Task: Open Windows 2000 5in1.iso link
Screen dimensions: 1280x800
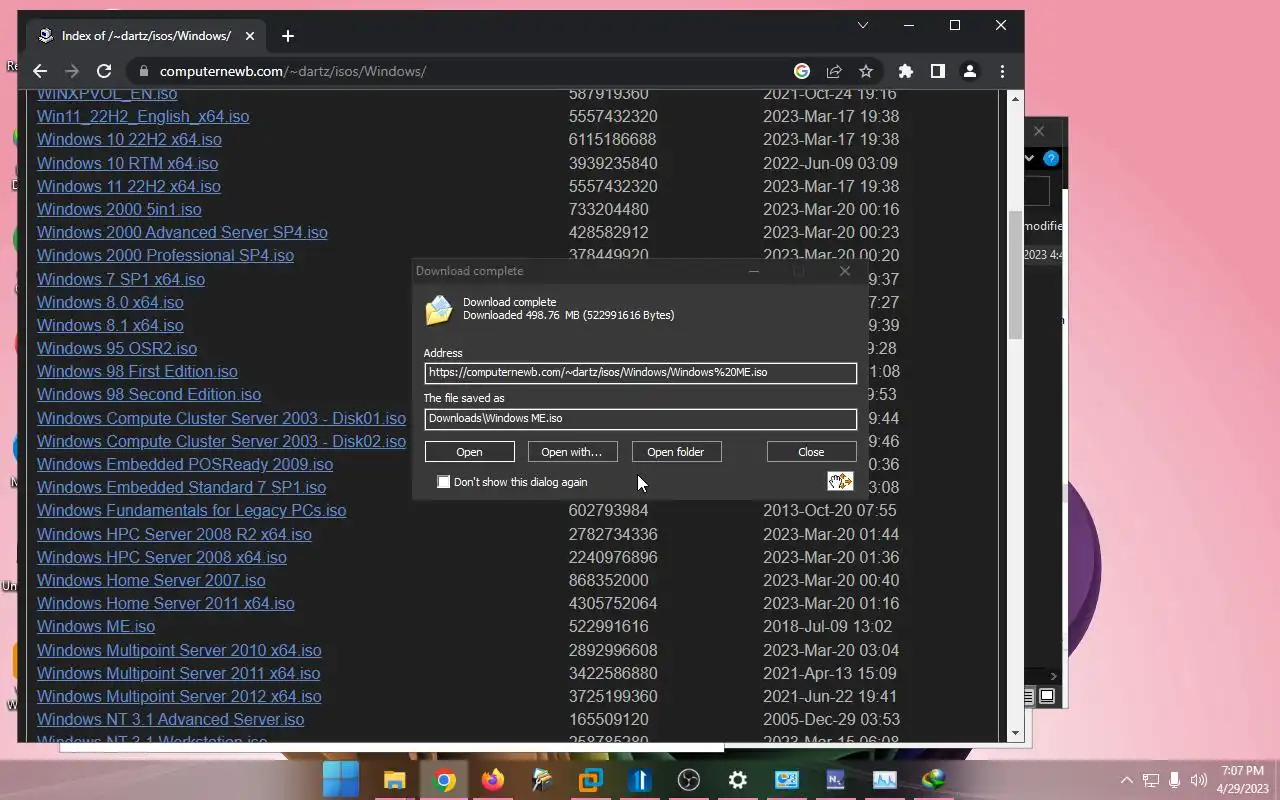Action: [x=119, y=209]
